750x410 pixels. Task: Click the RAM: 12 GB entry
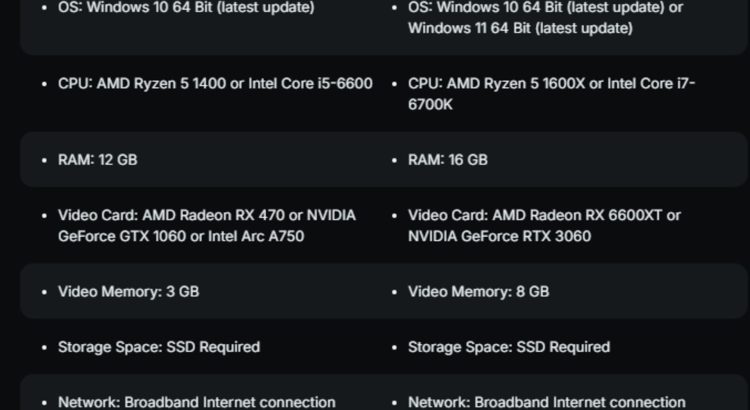[98, 160]
